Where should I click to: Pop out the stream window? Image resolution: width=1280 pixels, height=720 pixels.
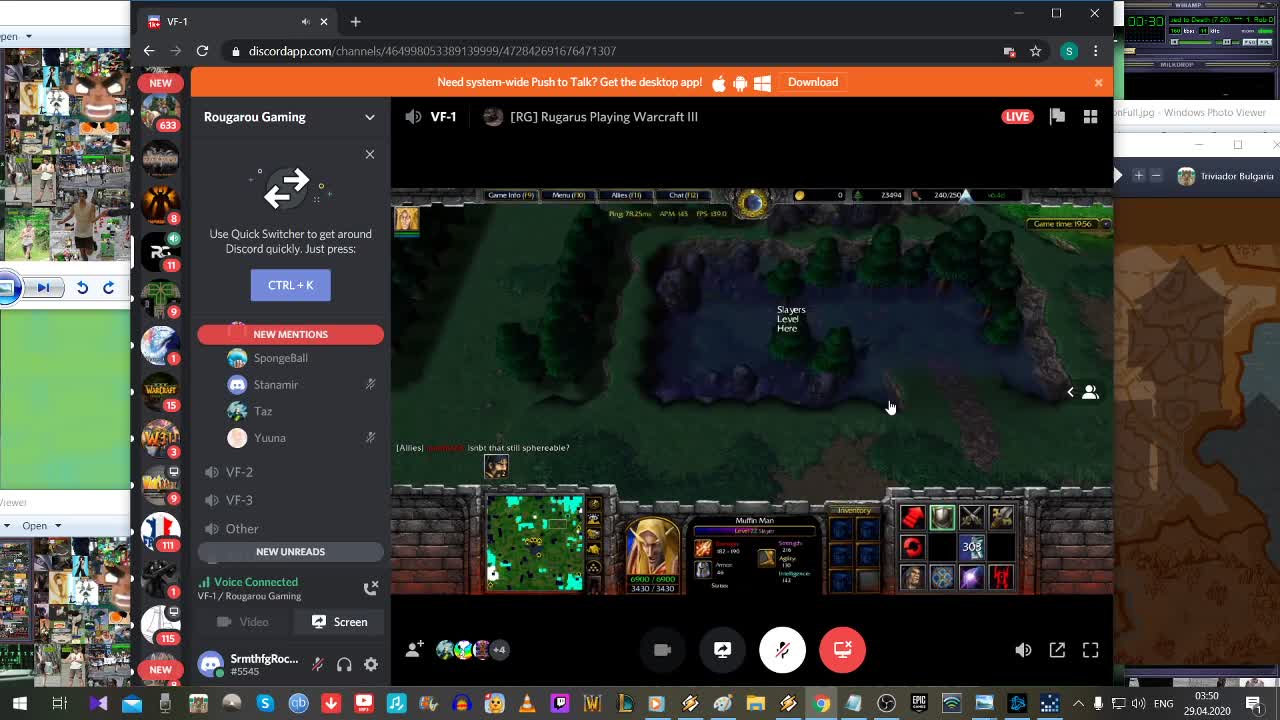[x=1057, y=650]
